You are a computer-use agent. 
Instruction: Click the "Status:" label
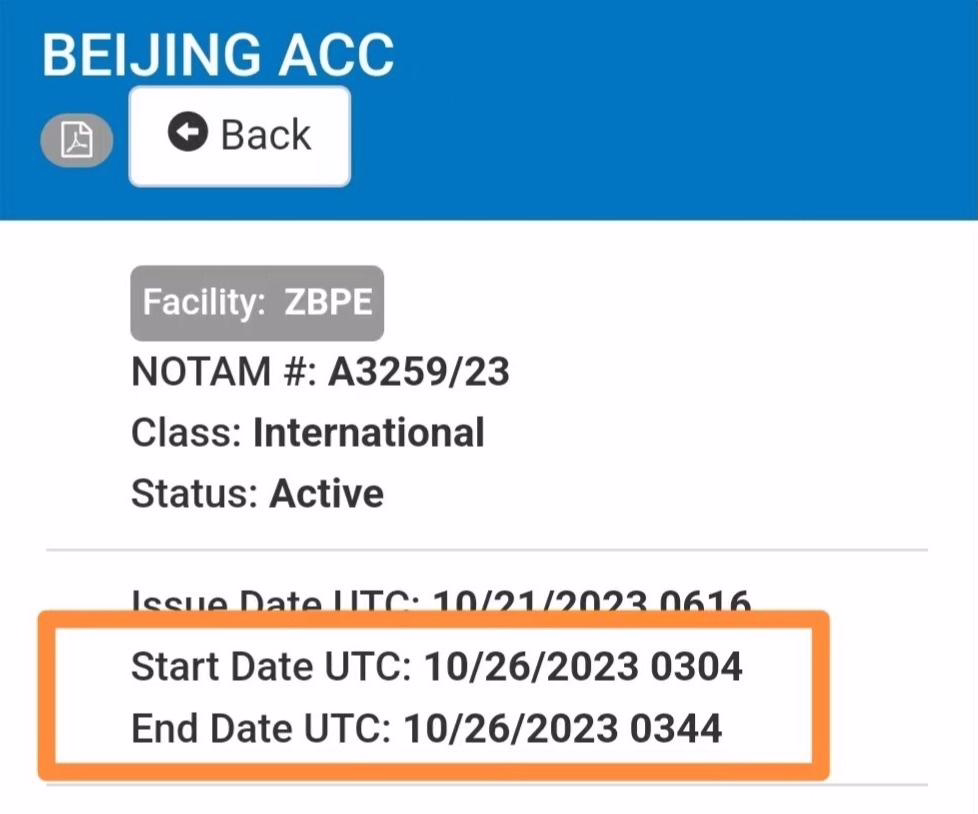click(196, 494)
